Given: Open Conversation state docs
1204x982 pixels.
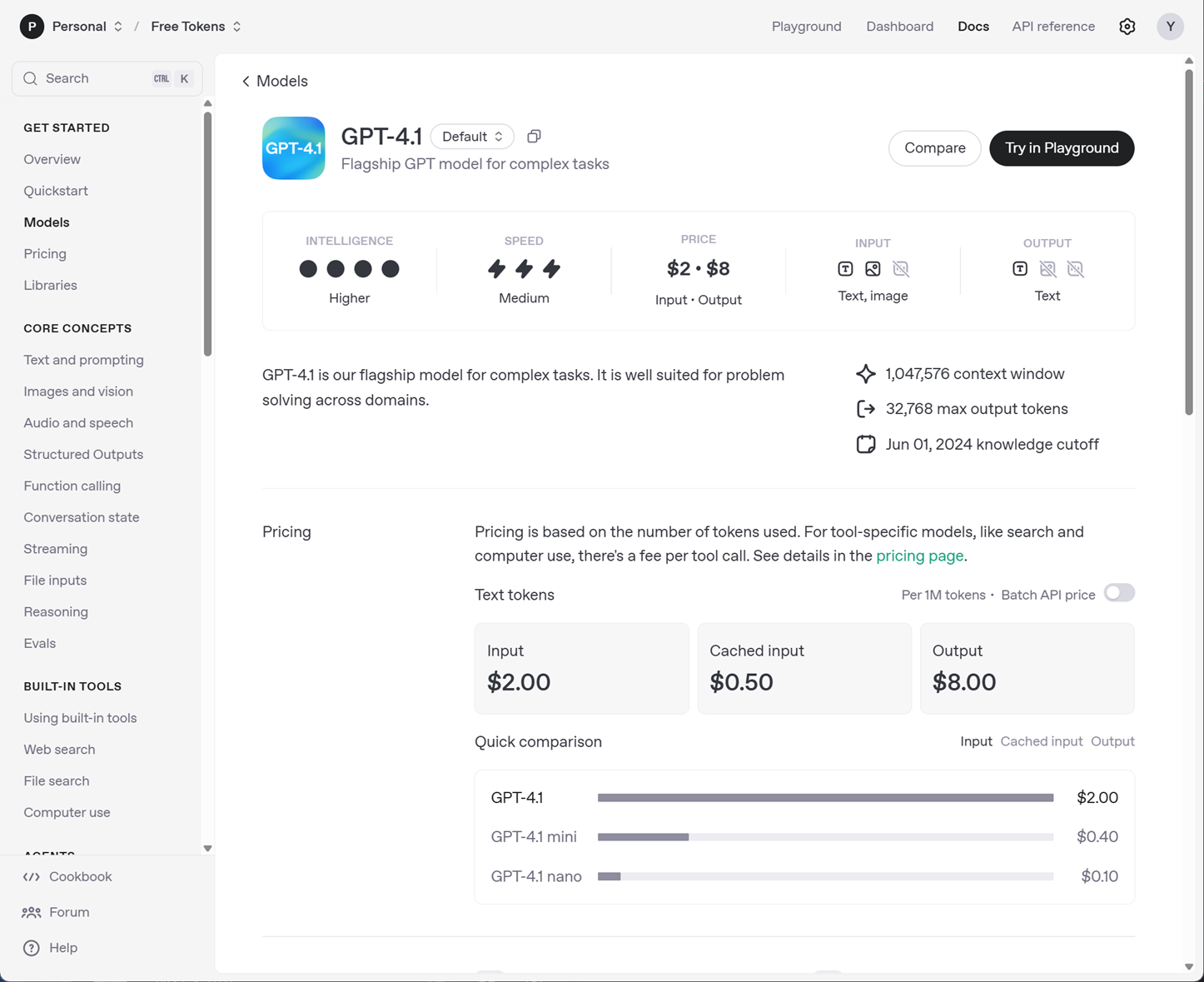Looking at the screenshot, I should pos(82,517).
